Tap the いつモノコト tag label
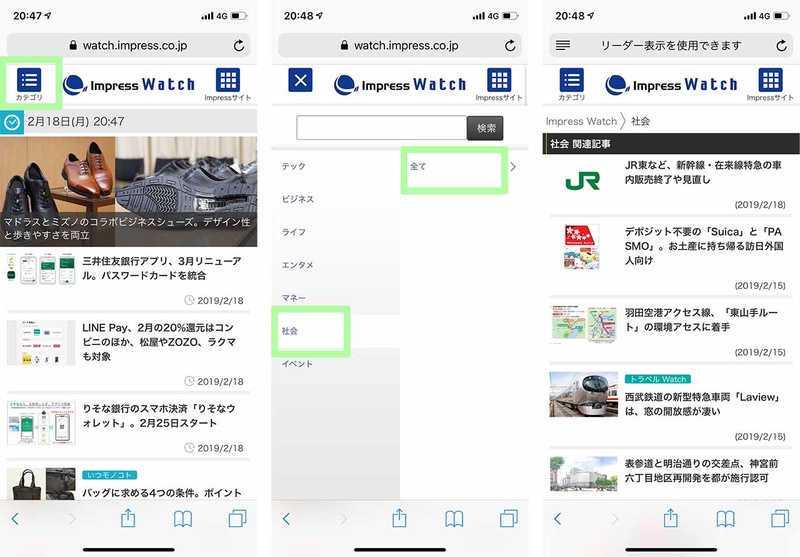The width and height of the screenshot is (800, 557). [x=109, y=475]
